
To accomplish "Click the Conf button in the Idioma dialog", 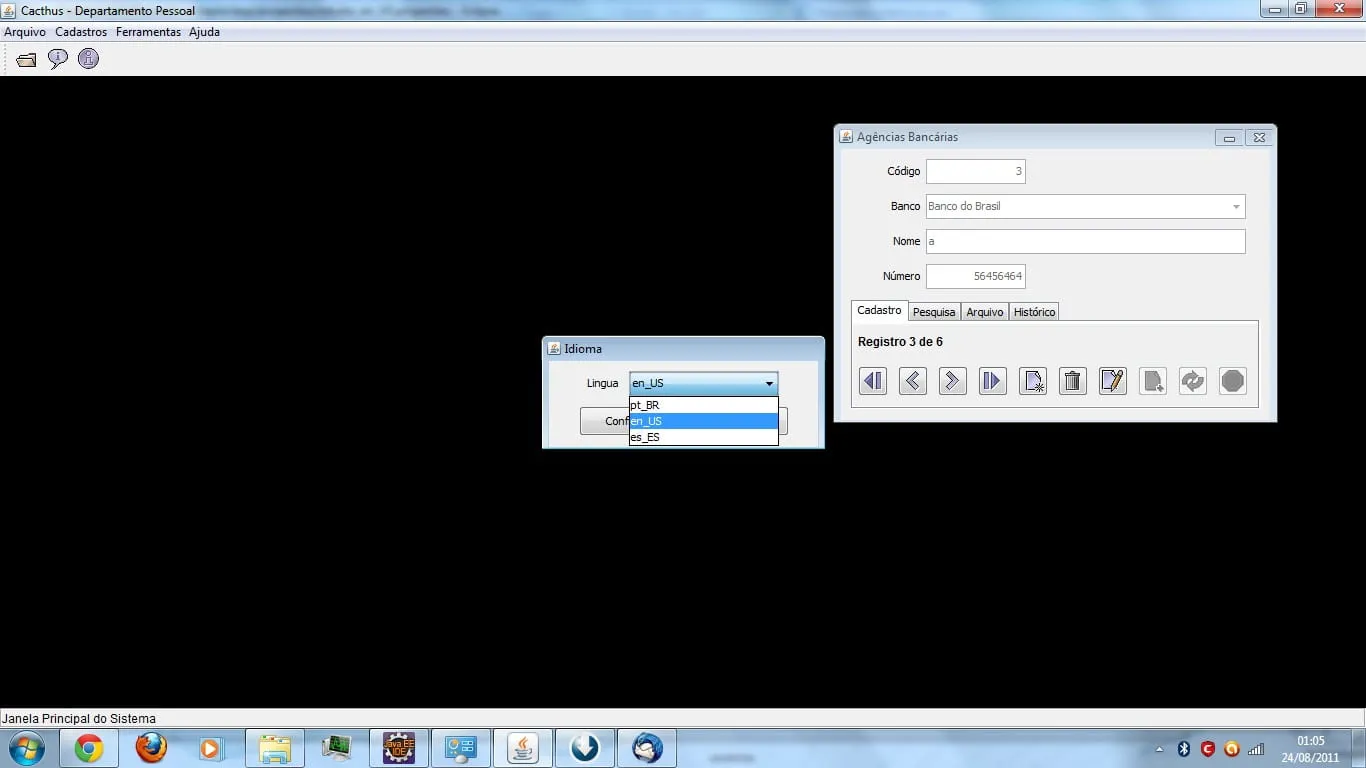I will click(x=604, y=421).
